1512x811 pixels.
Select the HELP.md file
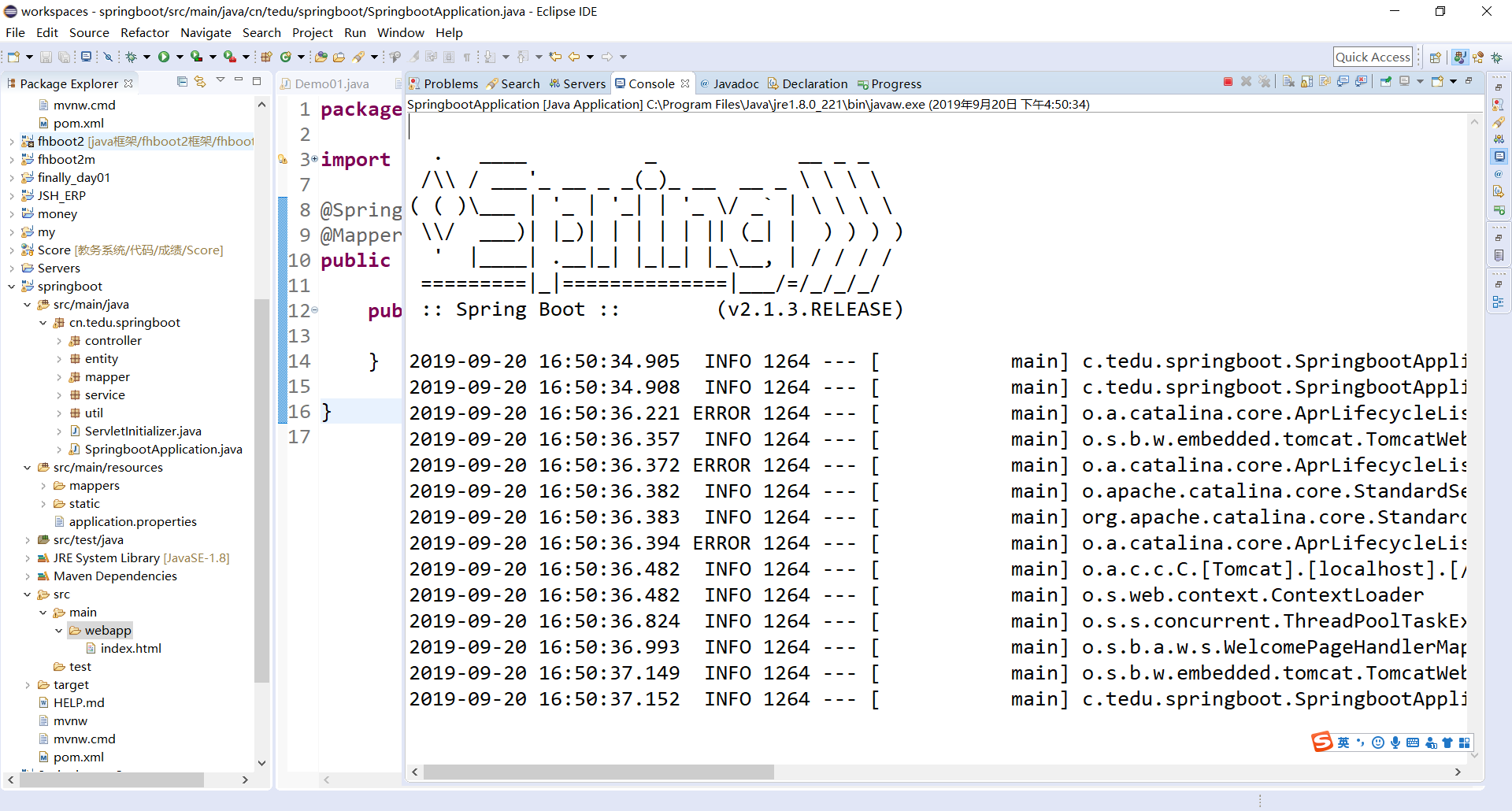(72, 703)
